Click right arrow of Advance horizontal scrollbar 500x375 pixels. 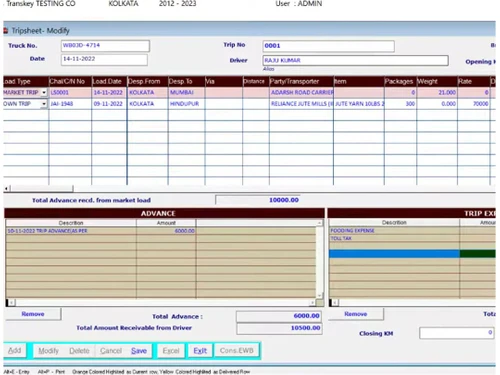[312, 303]
